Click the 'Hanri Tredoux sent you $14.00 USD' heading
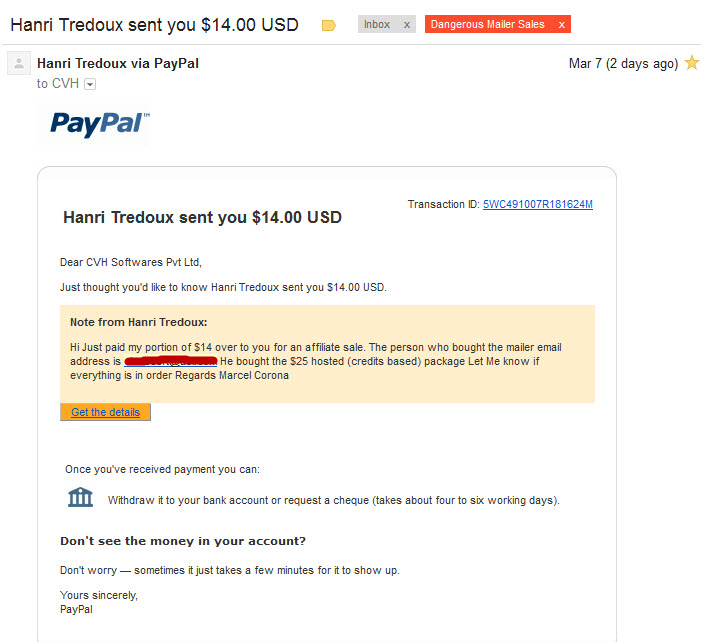This screenshot has height=642, width=701. pyautogui.click(x=202, y=217)
